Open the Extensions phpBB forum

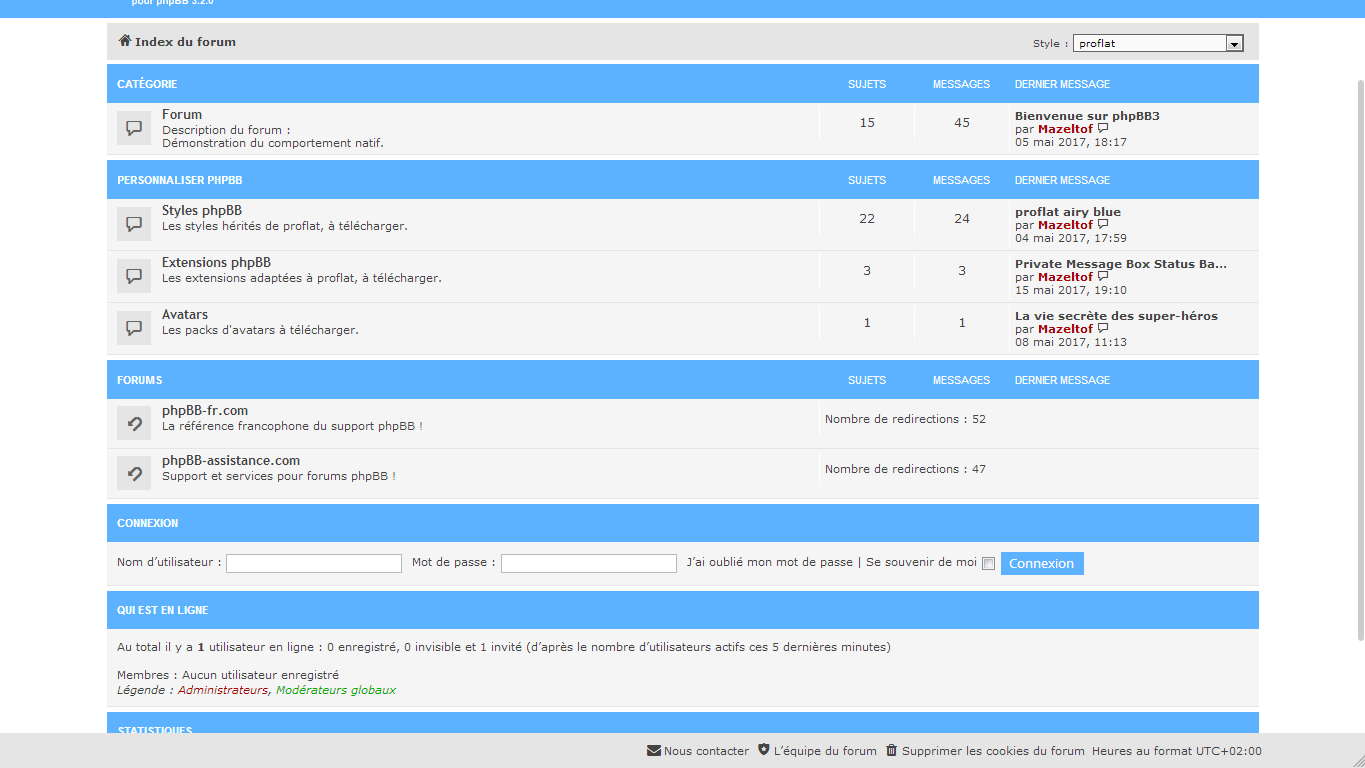[x=216, y=263]
